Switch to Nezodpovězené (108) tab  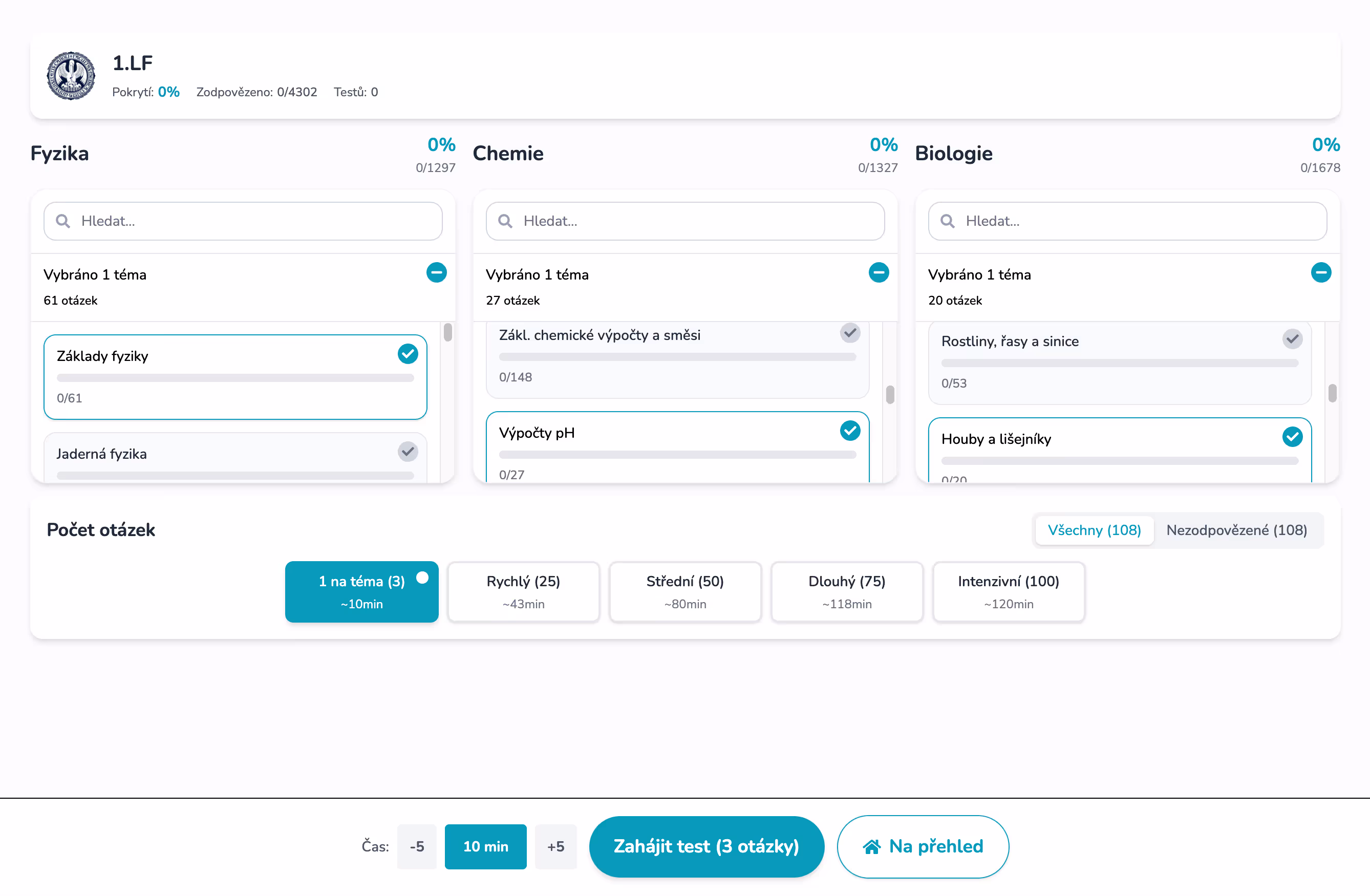pyautogui.click(x=1236, y=530)
